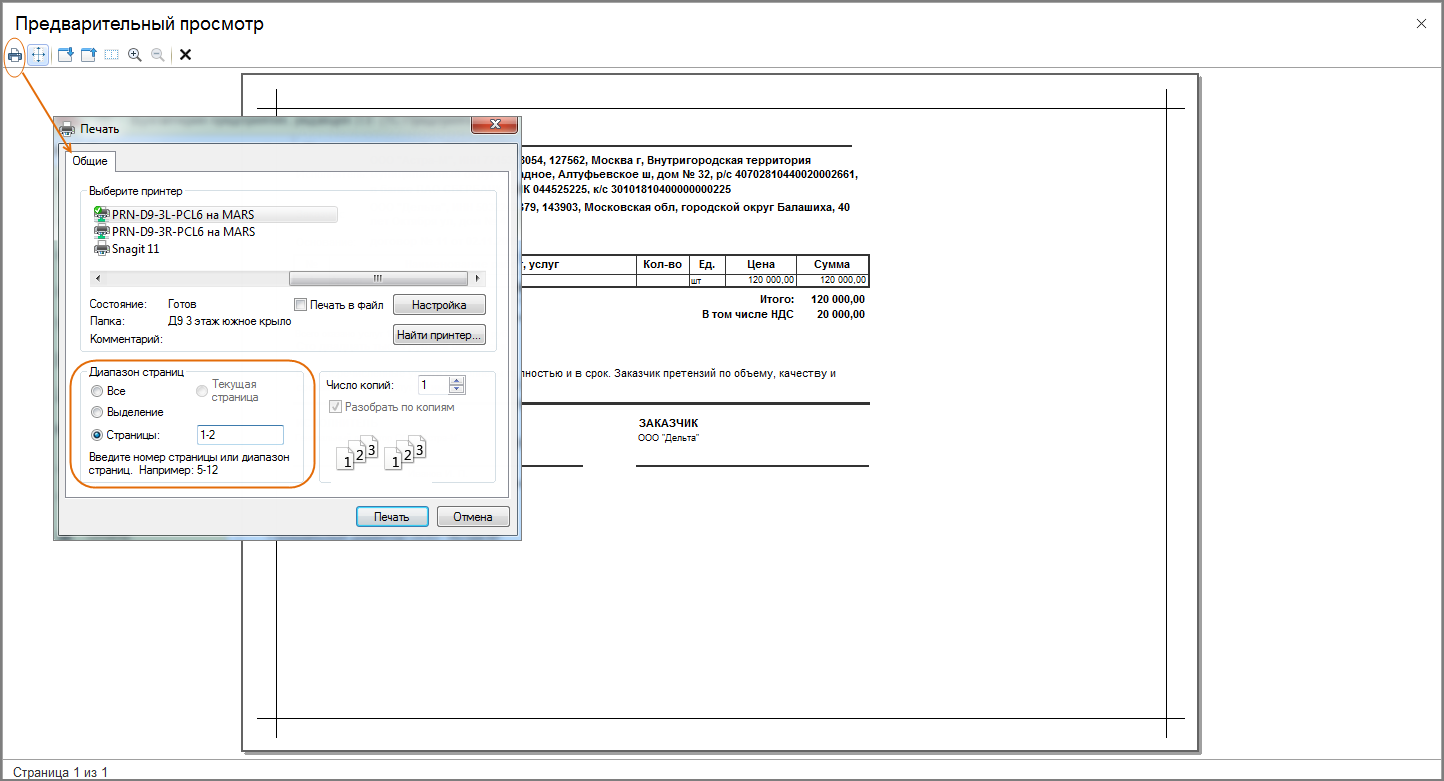This screenshot has width=1444, height=781.
Task: Close preview using black X toolbar icon
Action: 185,54
